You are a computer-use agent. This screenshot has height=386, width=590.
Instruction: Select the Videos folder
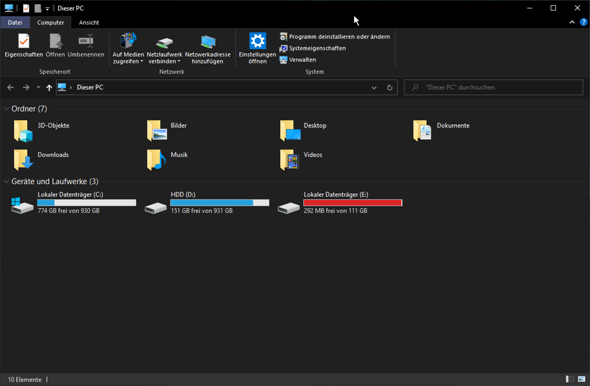[301, 160]
